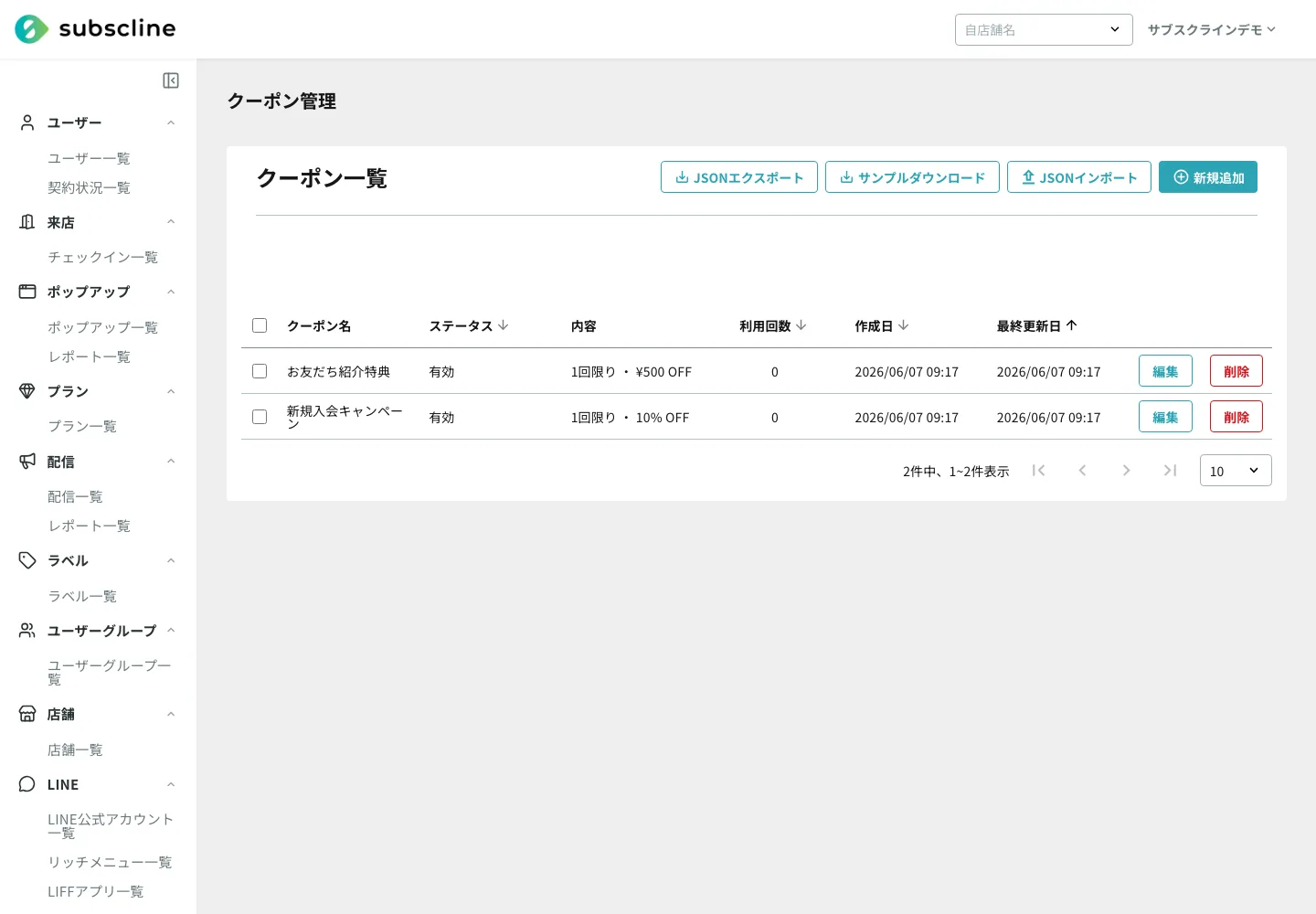This screenshot has height=914, width=1316.
Task: Click the ラベル tag icon
Action: pos(27,560)
